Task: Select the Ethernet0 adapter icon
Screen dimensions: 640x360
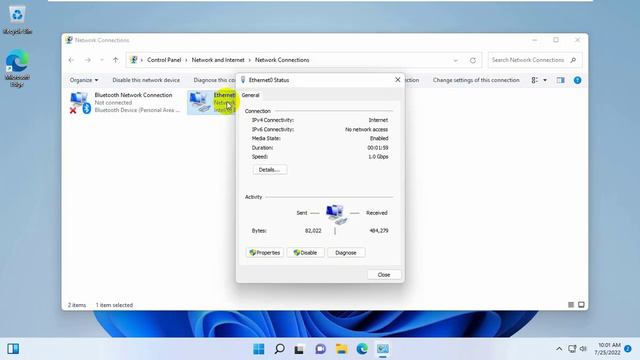Action: (199, 102)
